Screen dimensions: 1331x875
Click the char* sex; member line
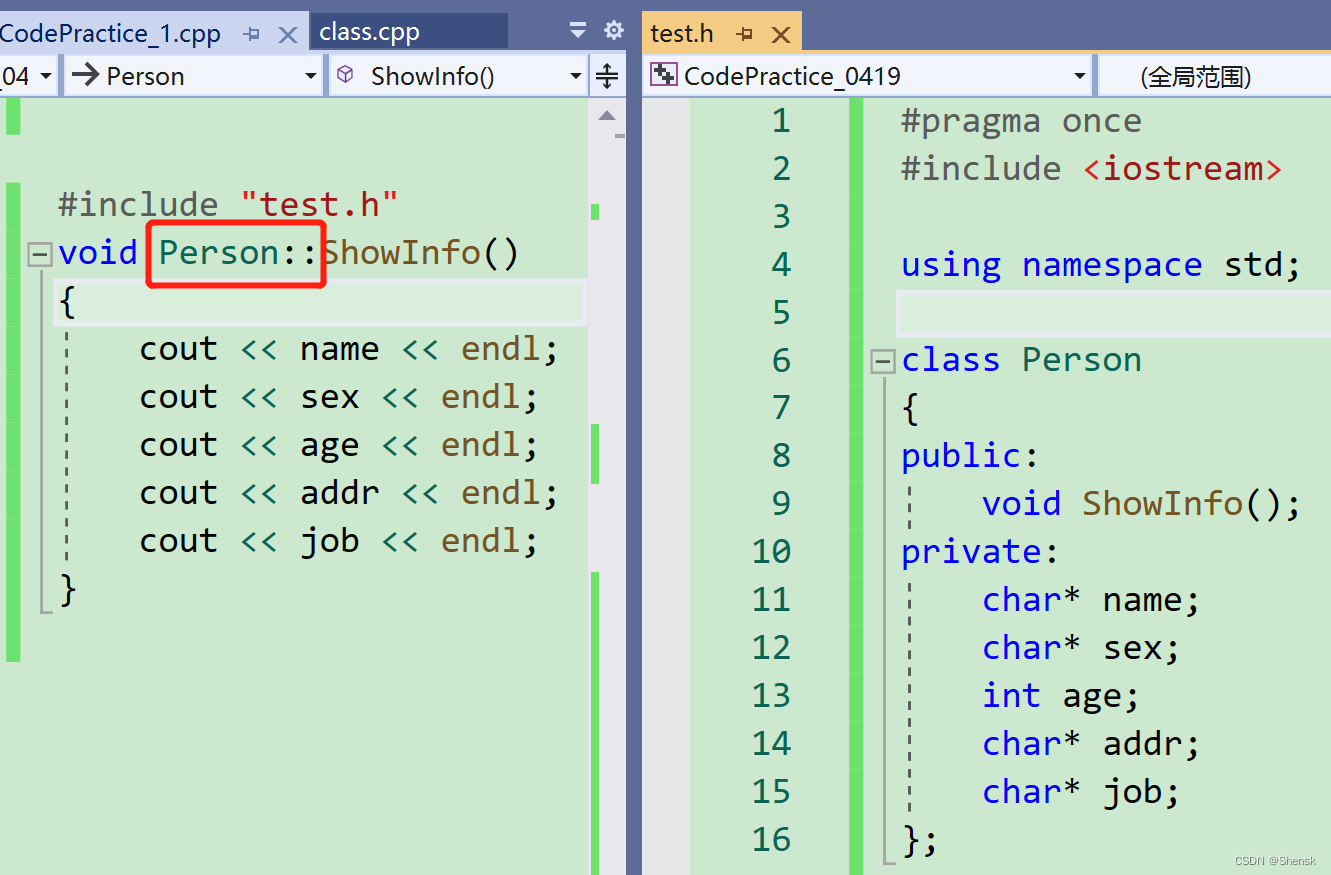click(1081, 648)
